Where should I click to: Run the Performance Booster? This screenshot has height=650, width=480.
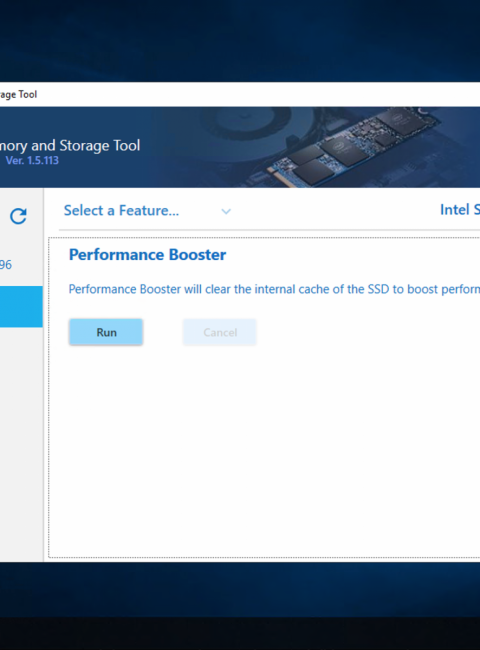(x=106, y=332)
